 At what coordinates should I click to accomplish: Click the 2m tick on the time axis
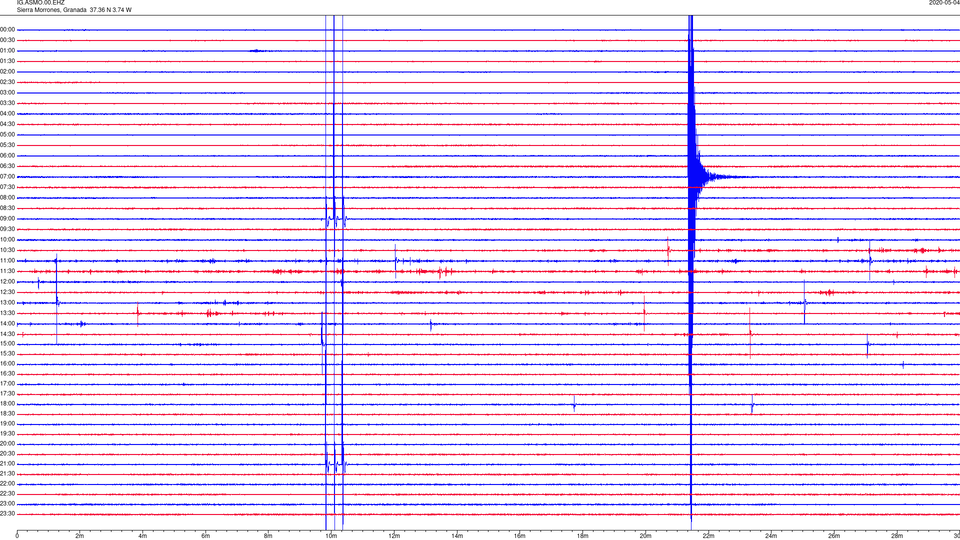point(80,536)
